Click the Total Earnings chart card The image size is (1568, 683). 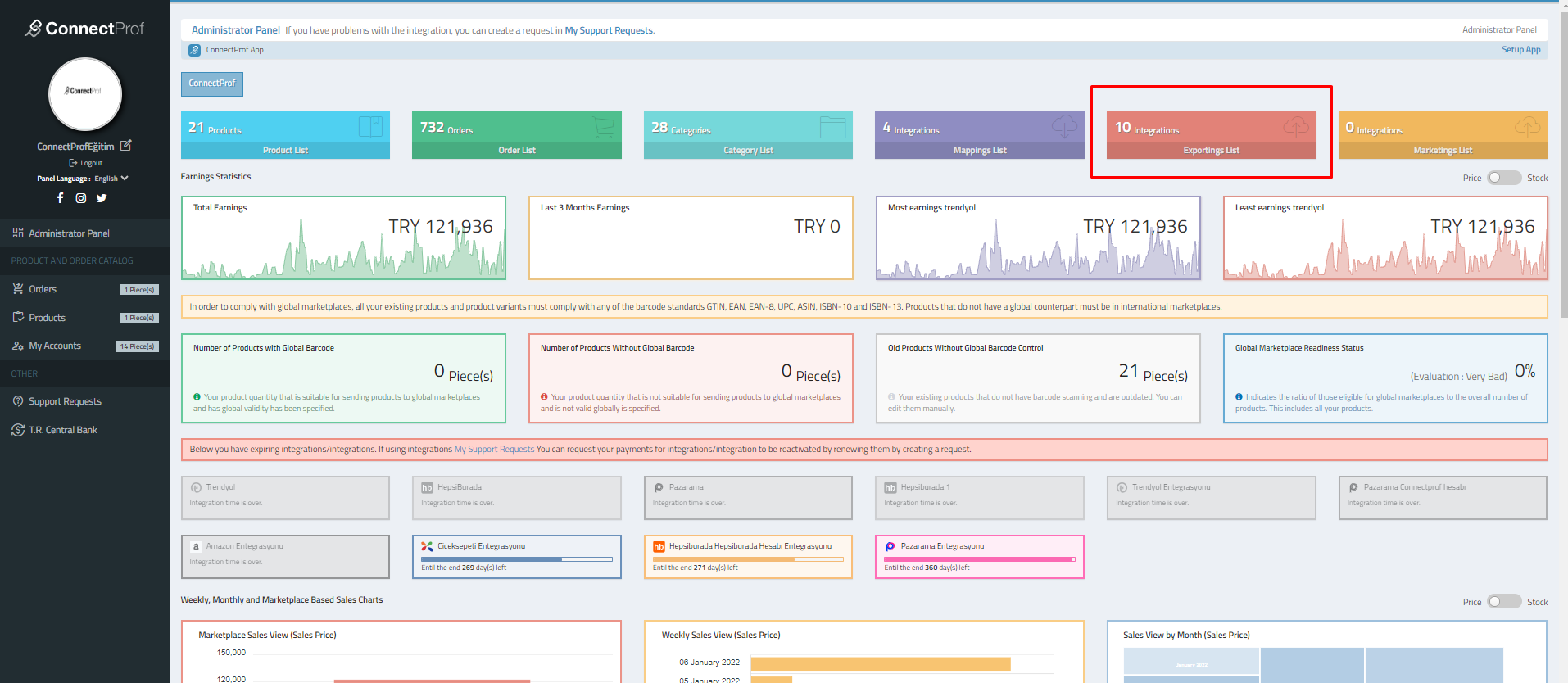[343, 238]
